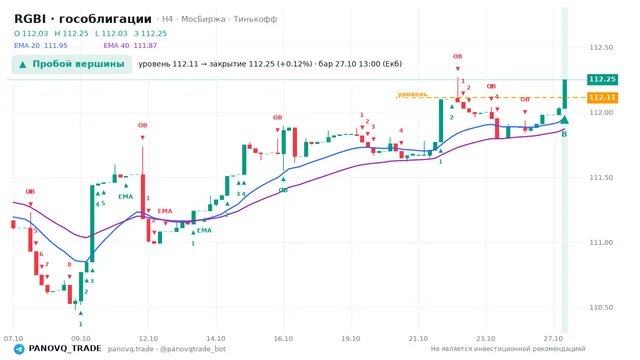Click the "H4" timeframe label
Image resolution: width=640 pixels, height=360 pixels.
pos(167,19)
